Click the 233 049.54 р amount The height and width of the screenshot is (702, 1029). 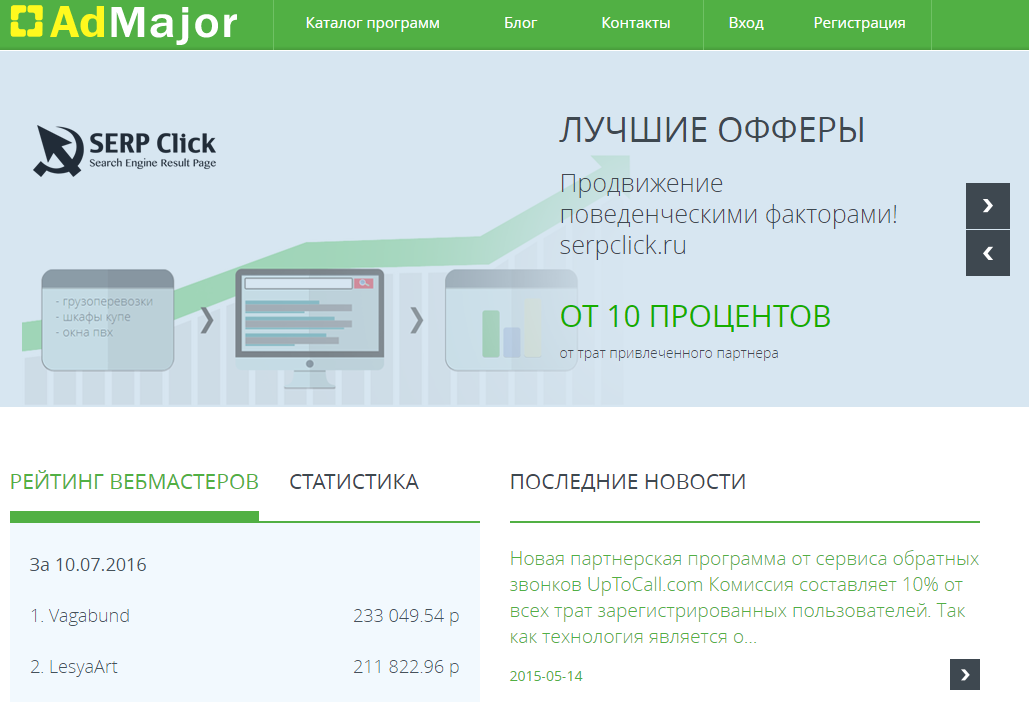click(406, 615)
